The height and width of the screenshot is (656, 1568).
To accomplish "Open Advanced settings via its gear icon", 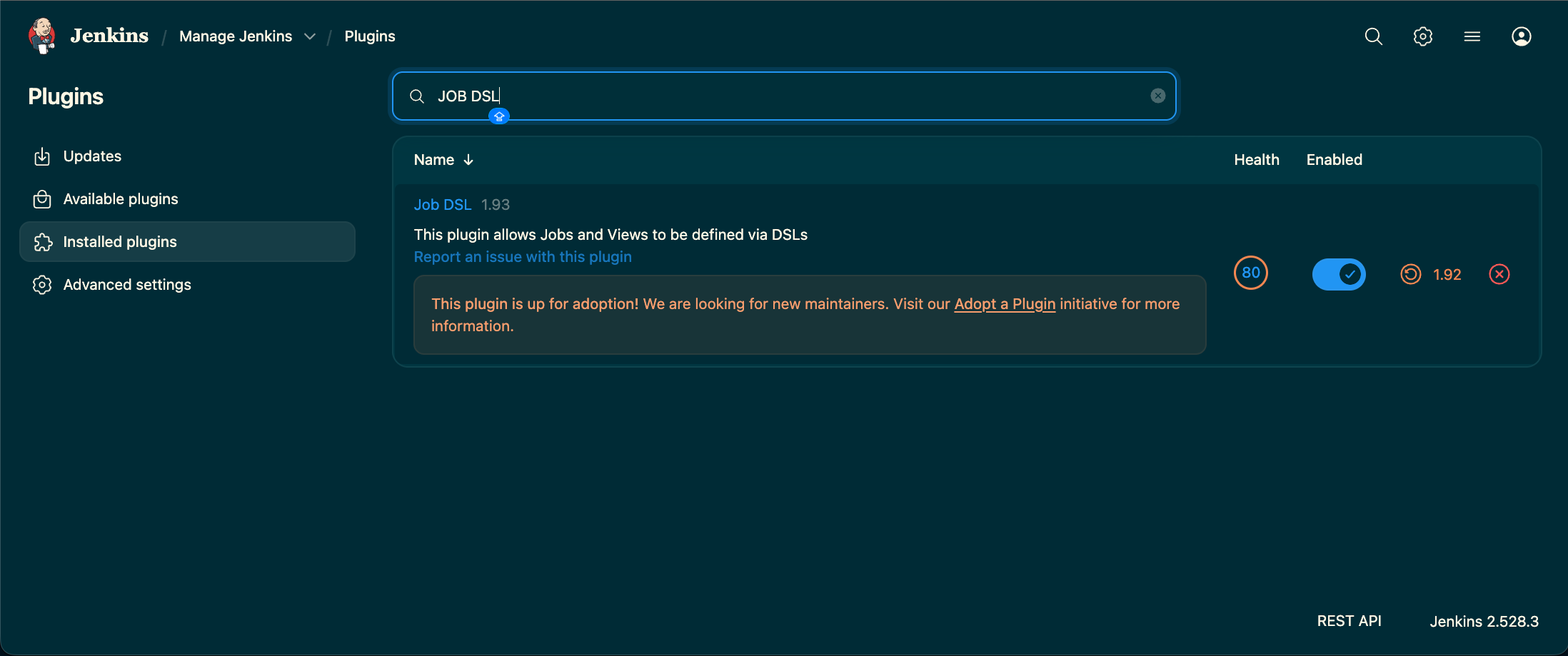I will click(x=42, y=284).
